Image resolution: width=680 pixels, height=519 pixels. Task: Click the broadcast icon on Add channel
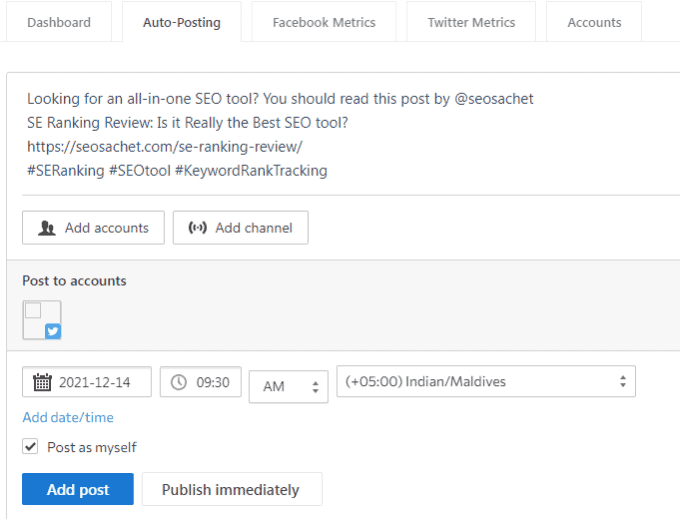197,228
